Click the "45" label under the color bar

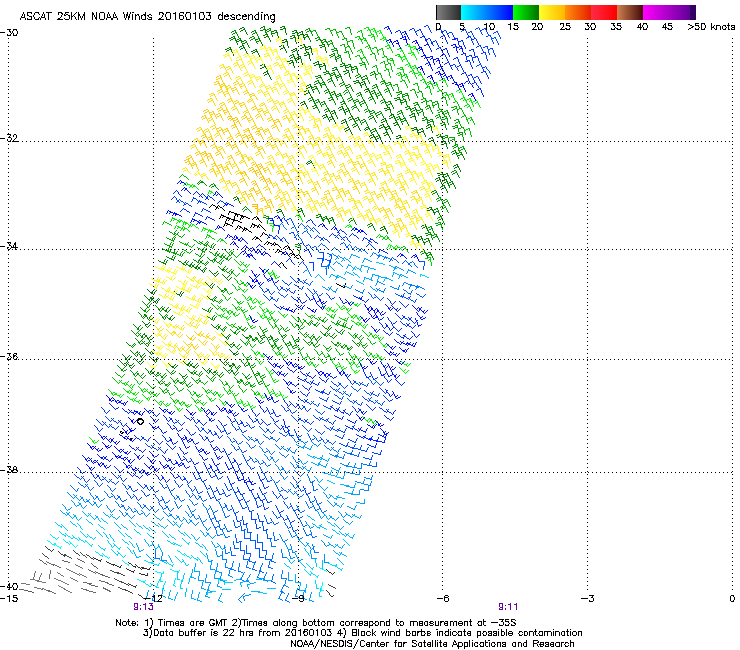(667, 27)
